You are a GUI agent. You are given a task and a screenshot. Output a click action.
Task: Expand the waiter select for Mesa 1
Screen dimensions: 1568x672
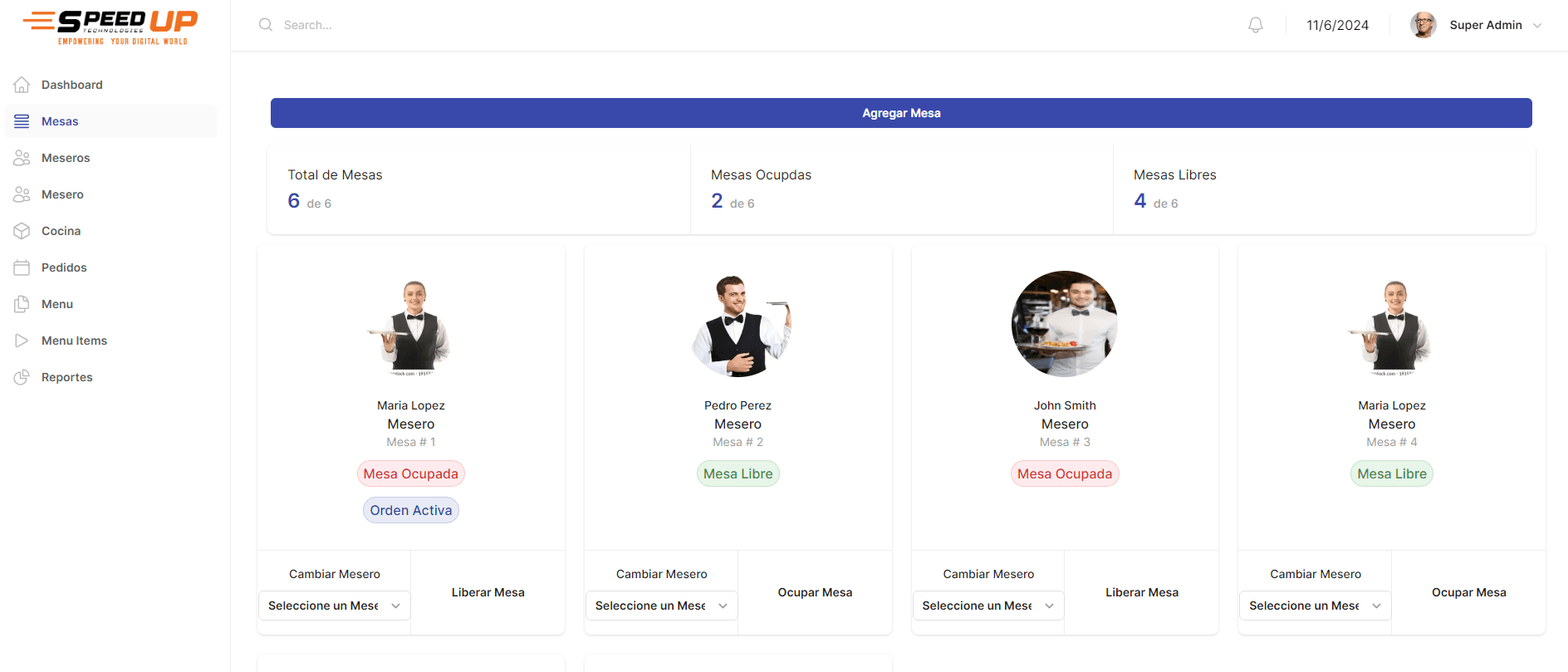coord(334,606)
